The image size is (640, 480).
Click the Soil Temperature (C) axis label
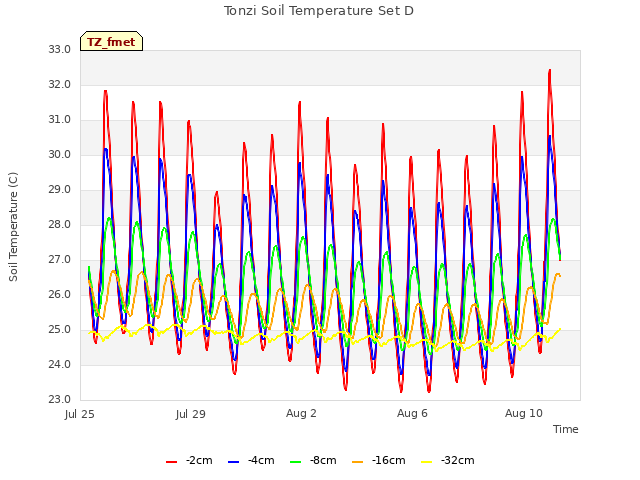click(x=13, y=227)
